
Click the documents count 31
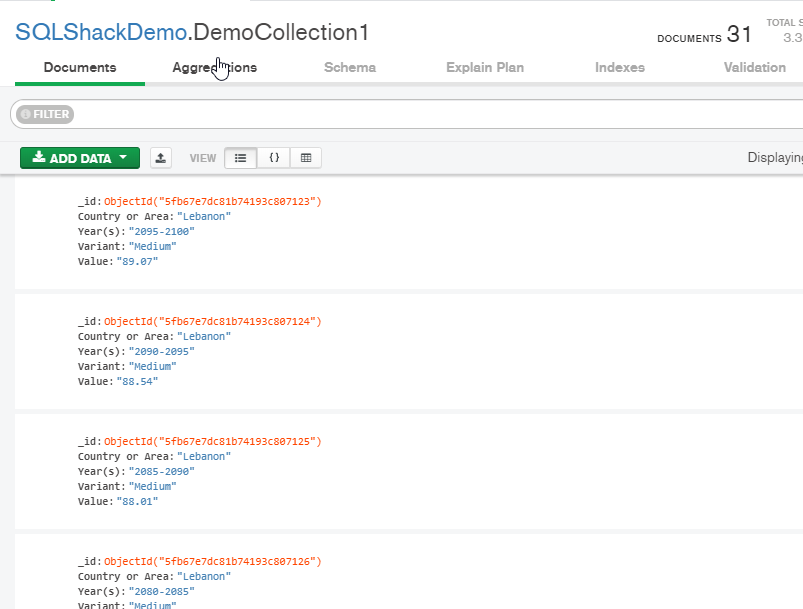(x=739, y=35)
